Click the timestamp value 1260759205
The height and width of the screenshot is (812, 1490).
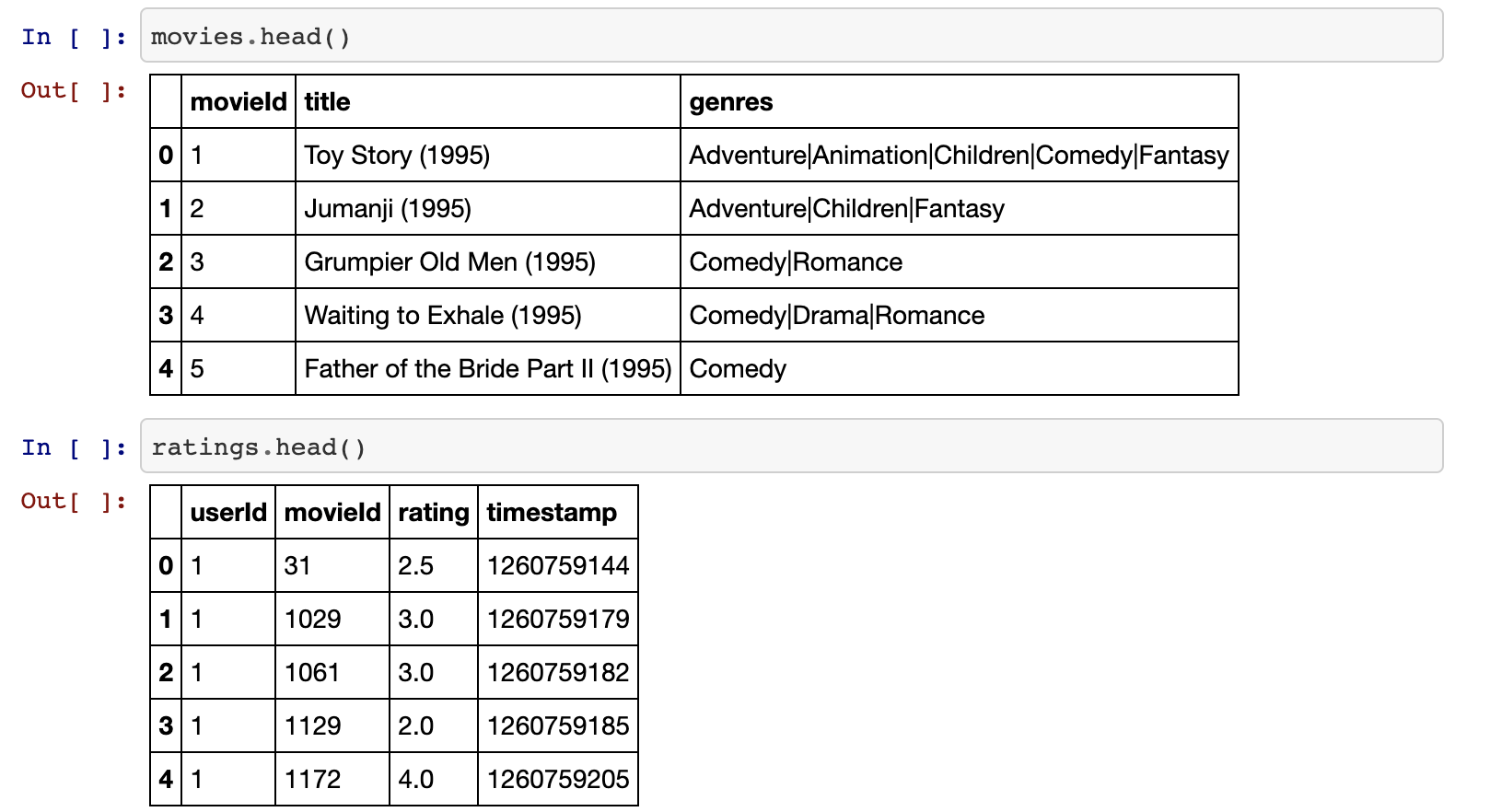point(558,780)
